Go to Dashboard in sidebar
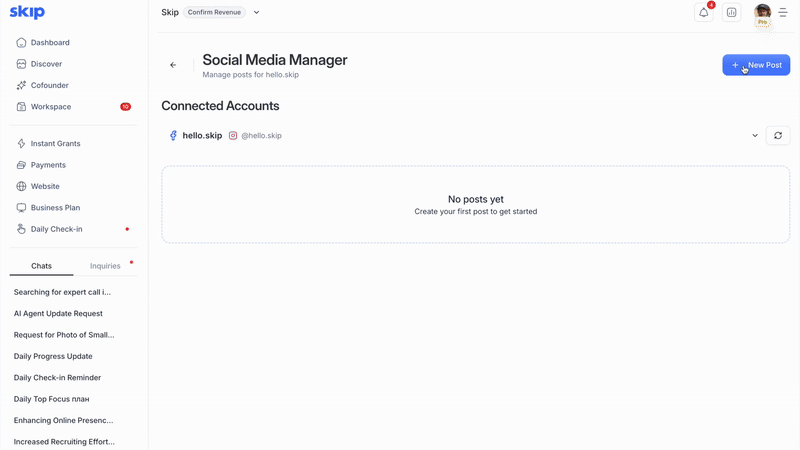Image resolution: width=800 pixels, height=450 pixels. click(x=50, y=43)
